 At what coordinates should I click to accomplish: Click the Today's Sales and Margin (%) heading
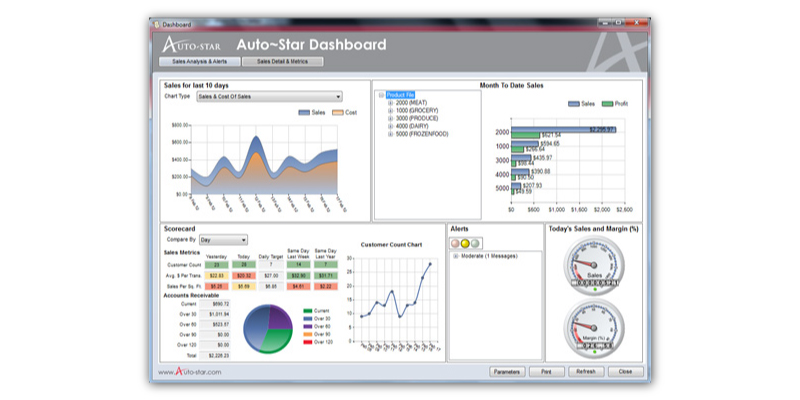point(593,229)
